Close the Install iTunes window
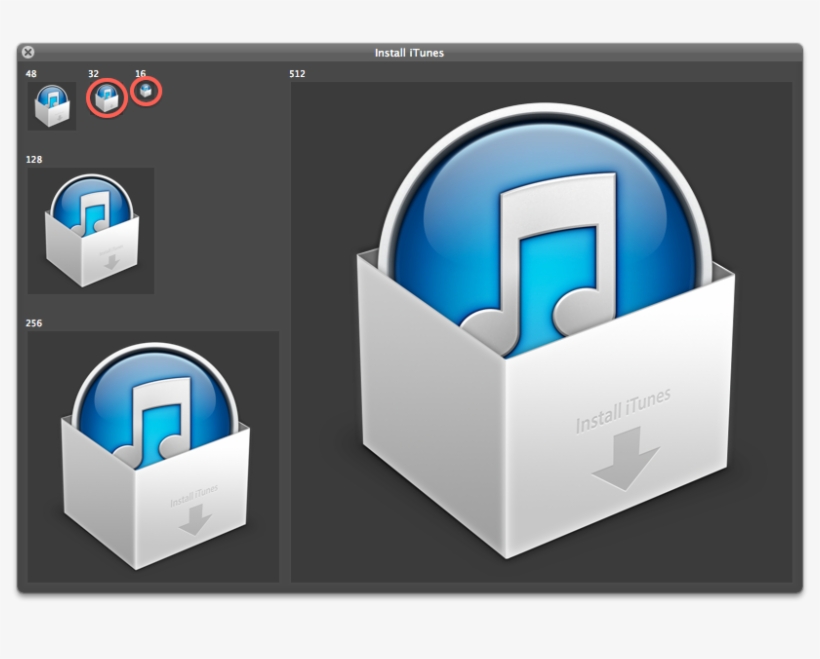The height and width of the screenshot is (659, 820). [28, 52]
